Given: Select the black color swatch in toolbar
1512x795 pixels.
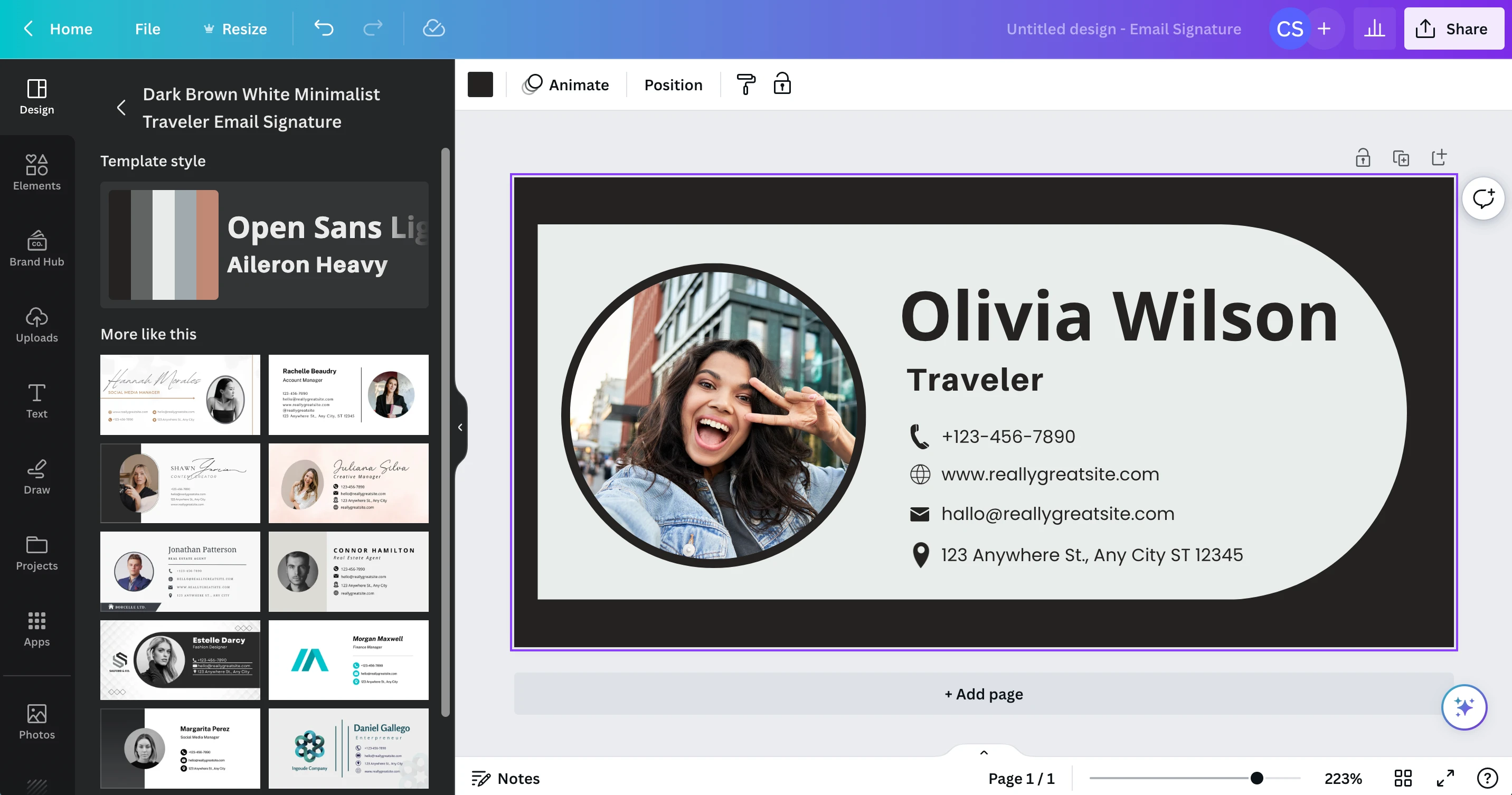Looking at the screenshot, I should [x=481, y=84].
